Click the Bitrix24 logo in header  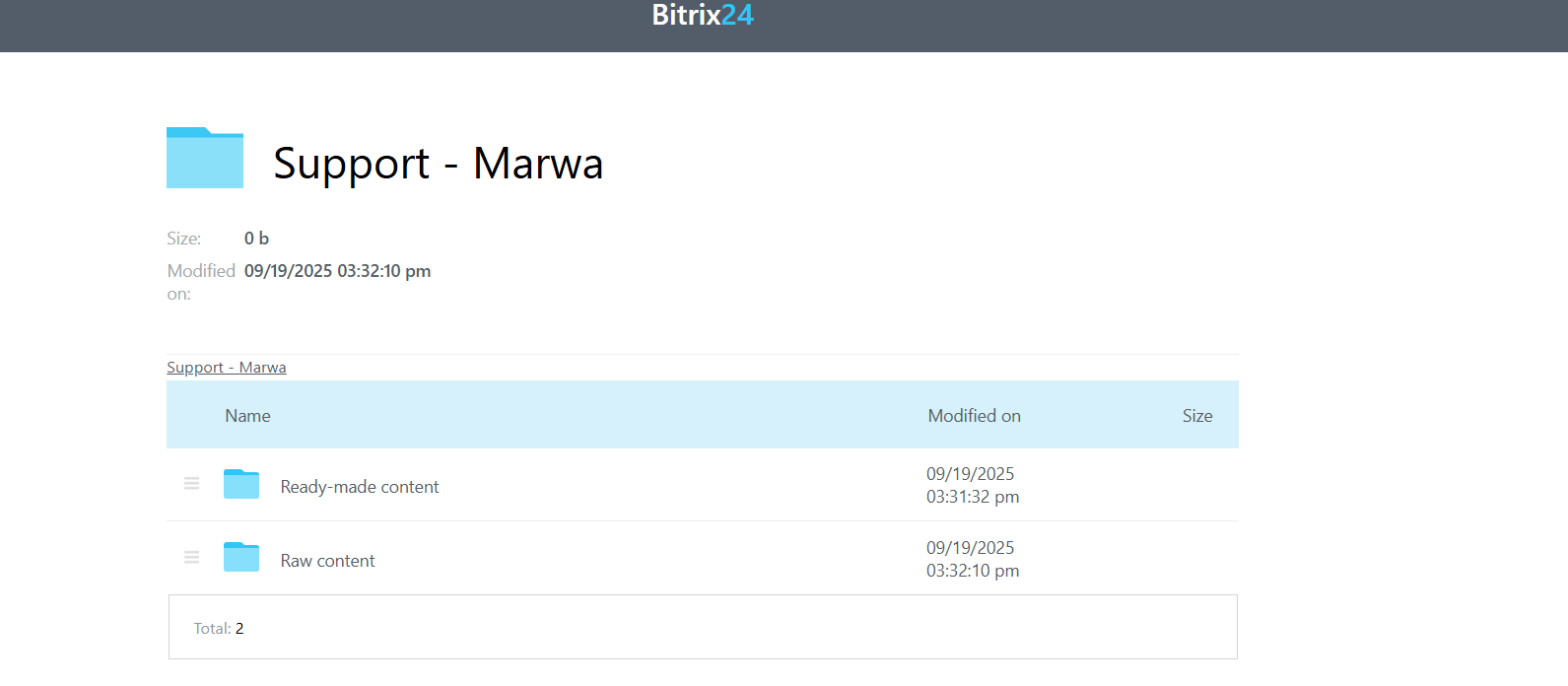point(703,15)
